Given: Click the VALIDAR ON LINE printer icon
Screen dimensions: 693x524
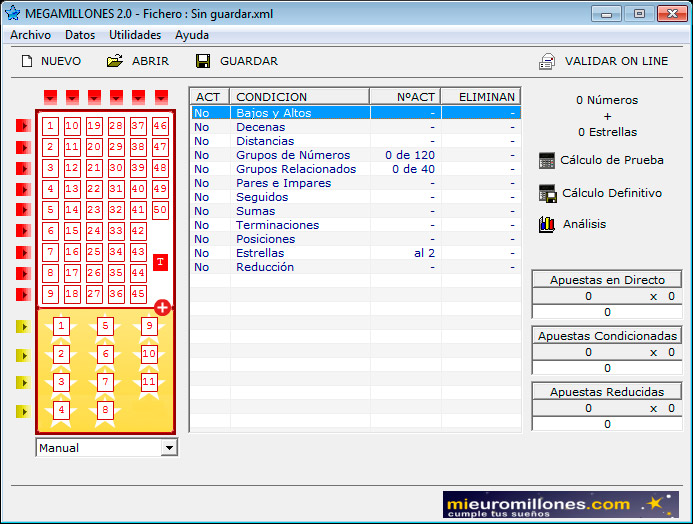Looking at the screenshot, I should [547, 61].
